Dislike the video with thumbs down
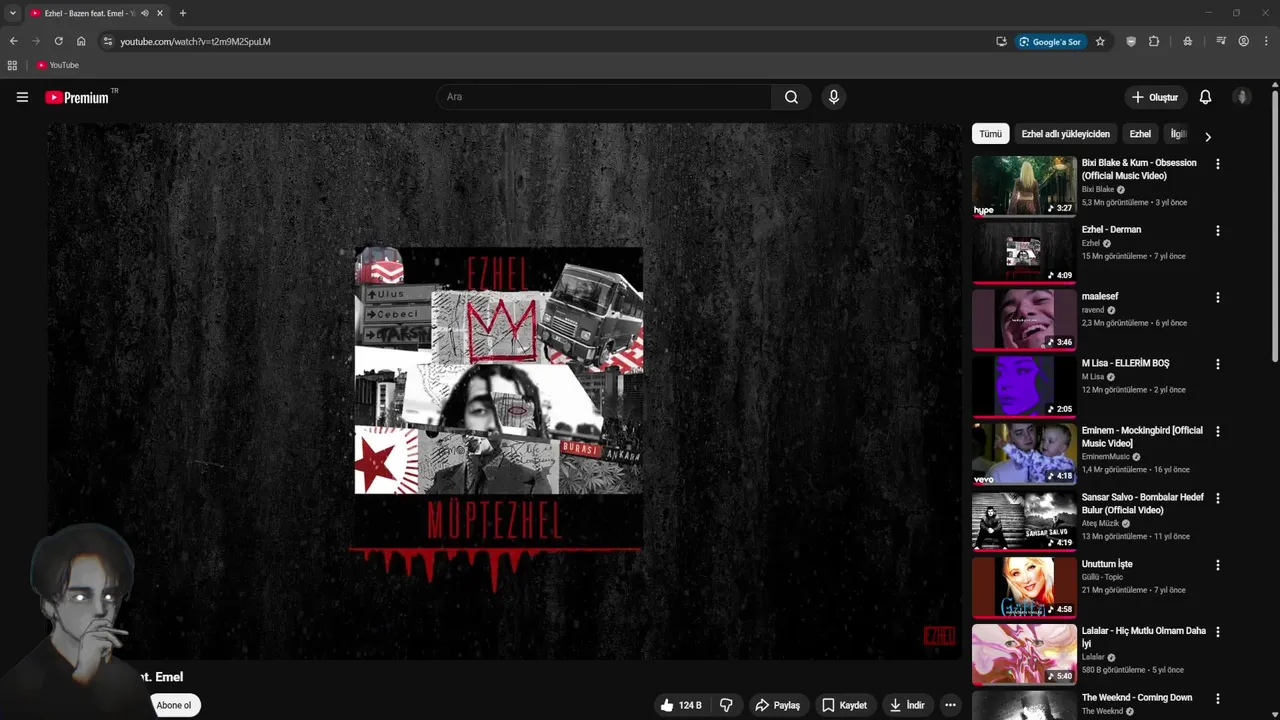Screen dimensions: 1280x720 pyautogui.click(x=726, y=705)
